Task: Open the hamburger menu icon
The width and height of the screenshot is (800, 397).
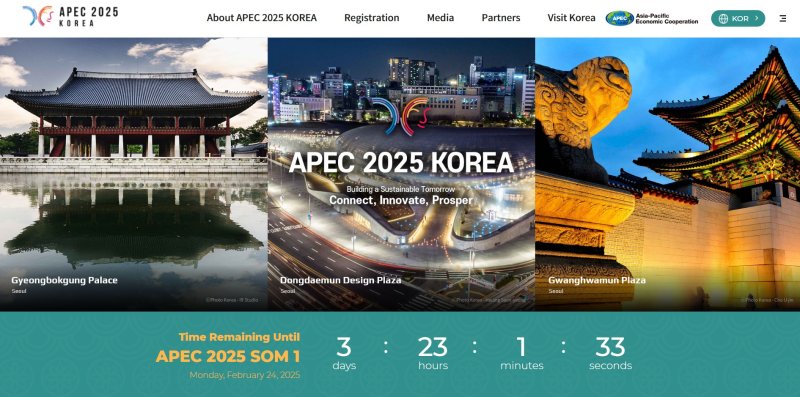Action: (783, 18)
